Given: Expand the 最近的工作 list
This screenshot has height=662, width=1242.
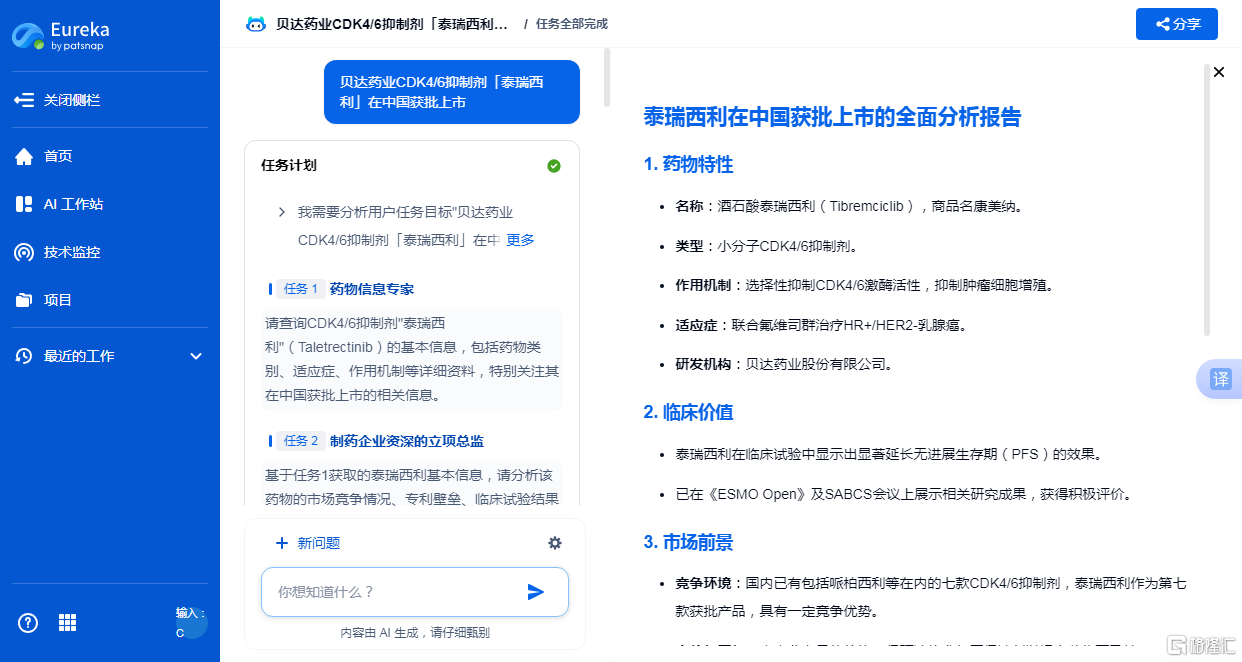Looking at the screenshot, I should coord(110,356).
